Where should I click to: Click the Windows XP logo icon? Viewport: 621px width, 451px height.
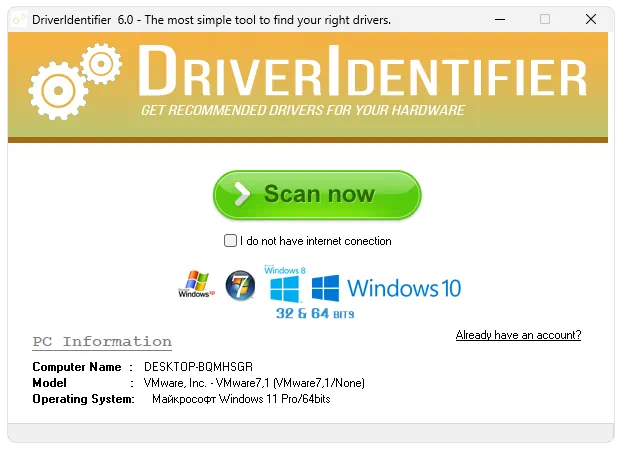tap(196, 284)
